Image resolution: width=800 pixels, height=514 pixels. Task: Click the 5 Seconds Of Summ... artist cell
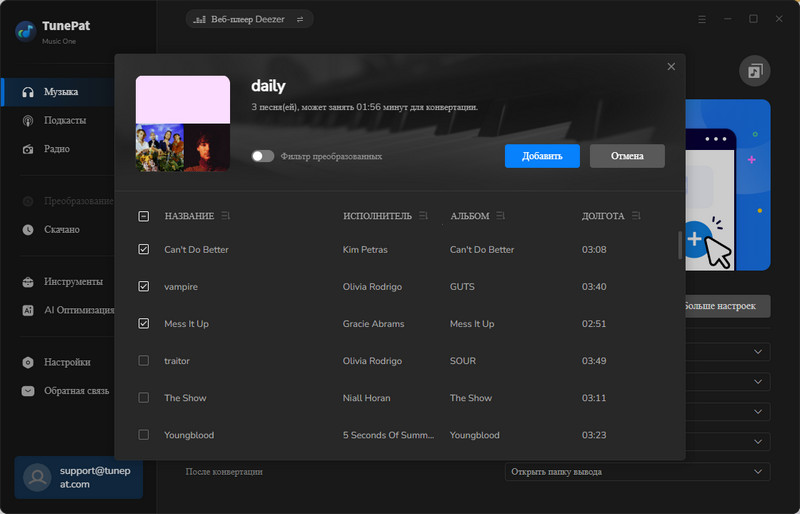point(388,435)
